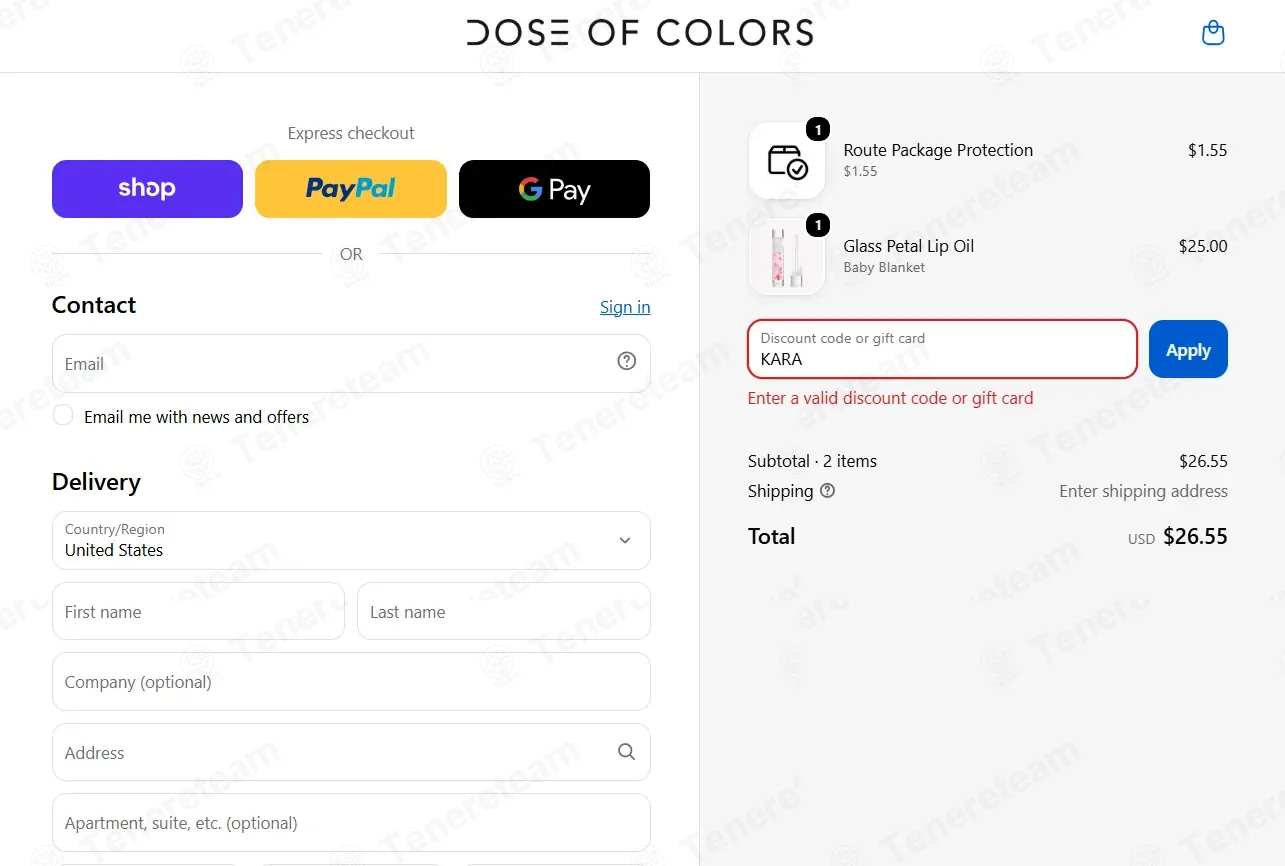Click the Glass Petal Lip Oil item name
Image resolution: width=1285 pixels, height=866 pixels.
[x=908, y=246]
